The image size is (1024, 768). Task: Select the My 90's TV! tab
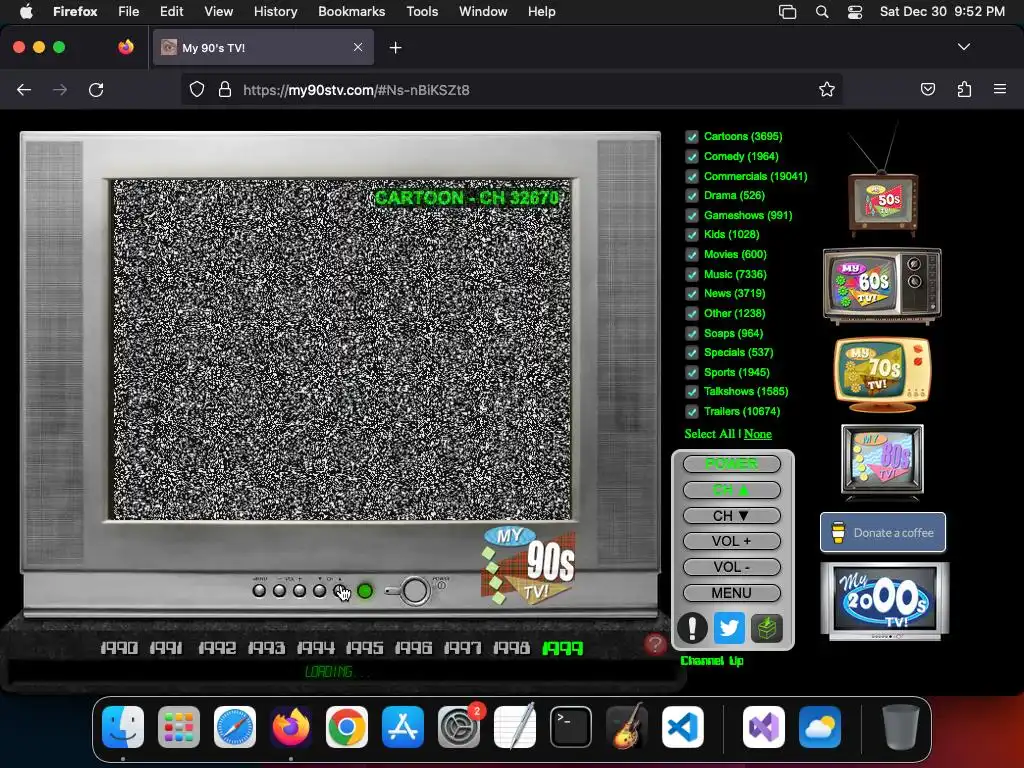coord(263,47)
